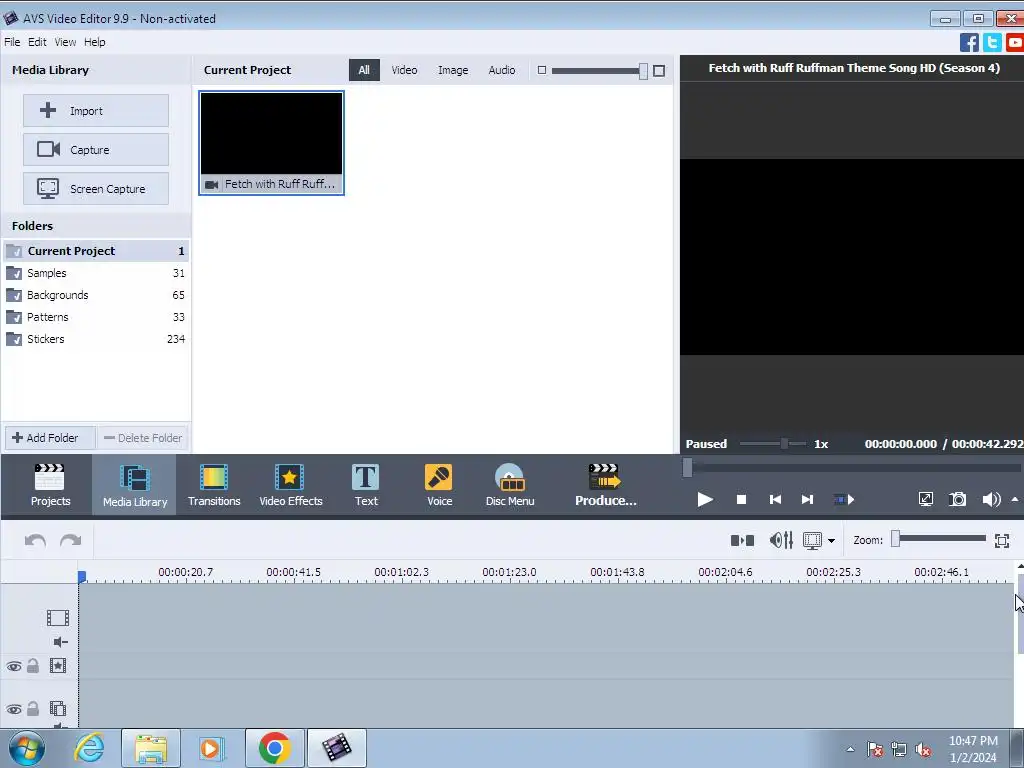Select the Backgrounds folder
1024x768 pixels.
point(96,295)
